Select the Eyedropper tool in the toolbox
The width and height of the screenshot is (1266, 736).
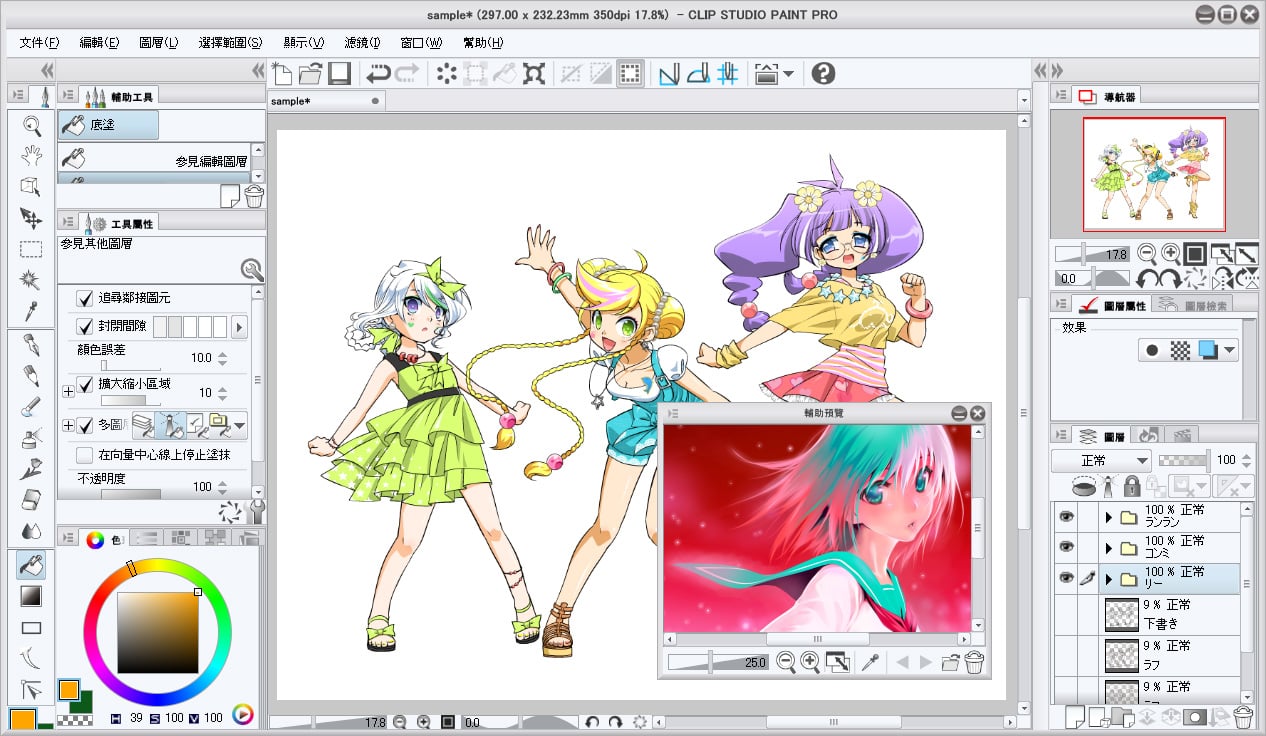click(31, 310)
